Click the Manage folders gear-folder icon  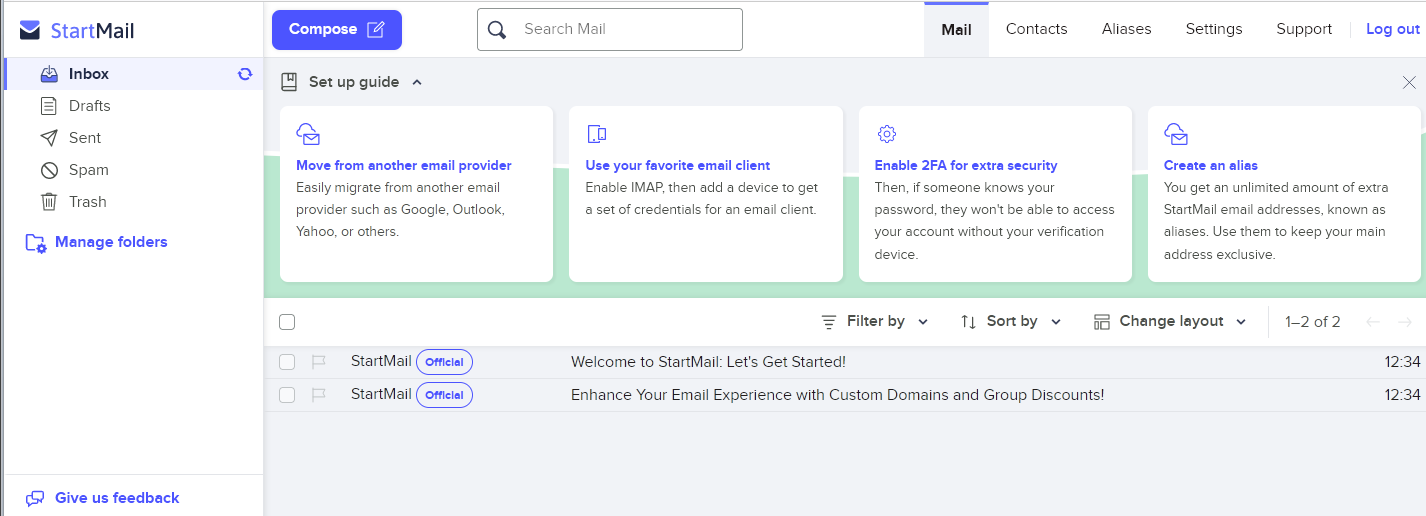tap(36, 242)
